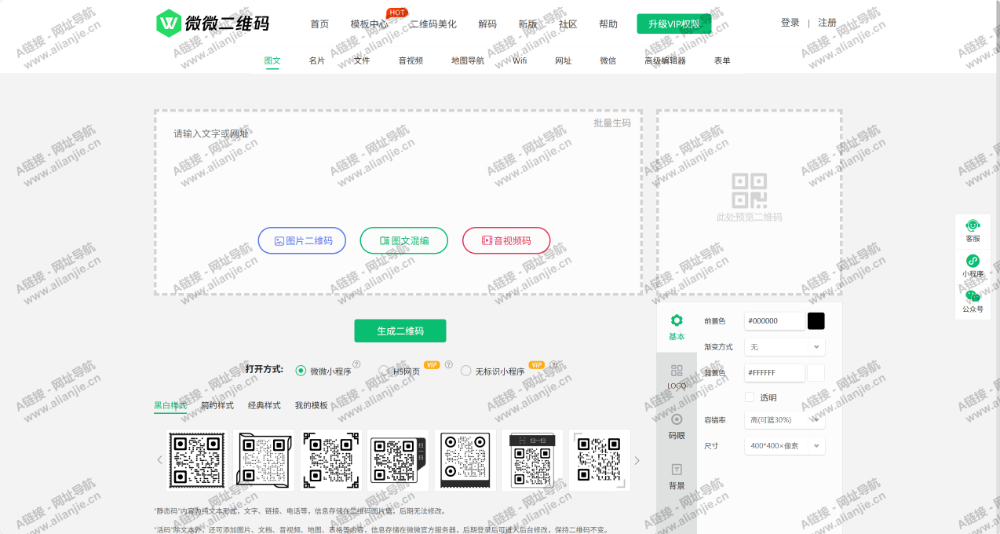Select the QR style thumbnail with dark header
Screen dimensions: 1000x534
533,460
